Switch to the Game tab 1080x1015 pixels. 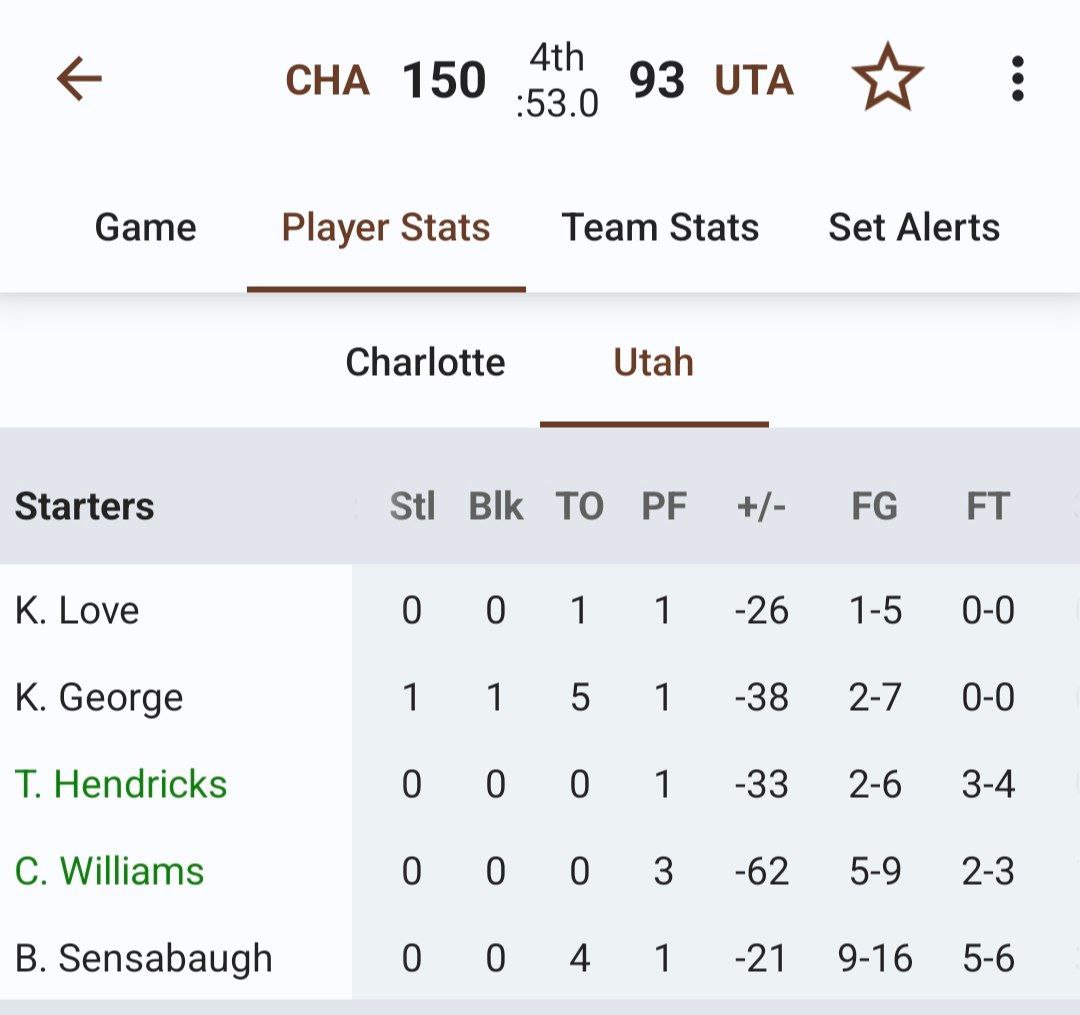145,228
